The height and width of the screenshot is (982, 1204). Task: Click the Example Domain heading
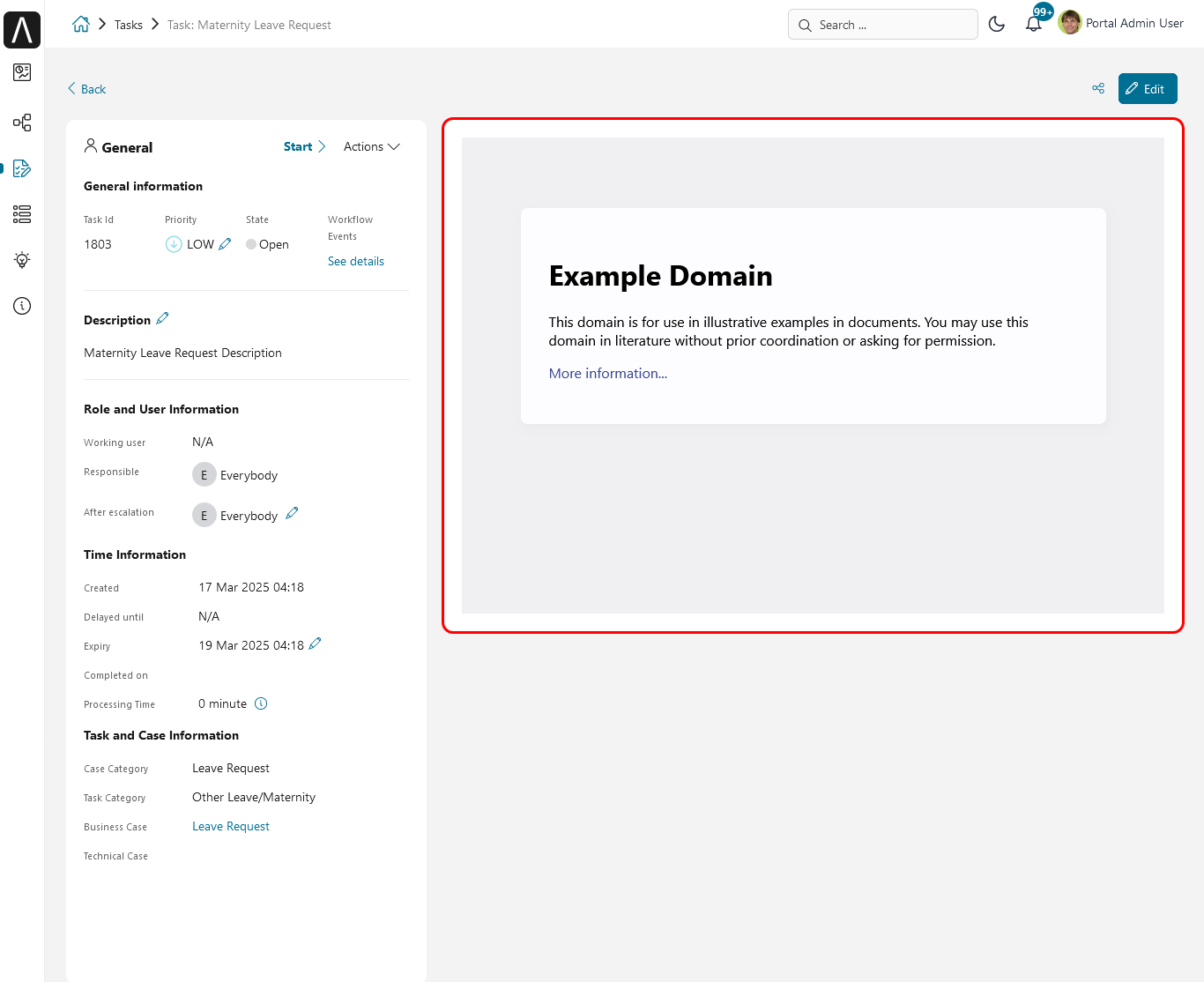pyautogui.click(x=660, y=276)
